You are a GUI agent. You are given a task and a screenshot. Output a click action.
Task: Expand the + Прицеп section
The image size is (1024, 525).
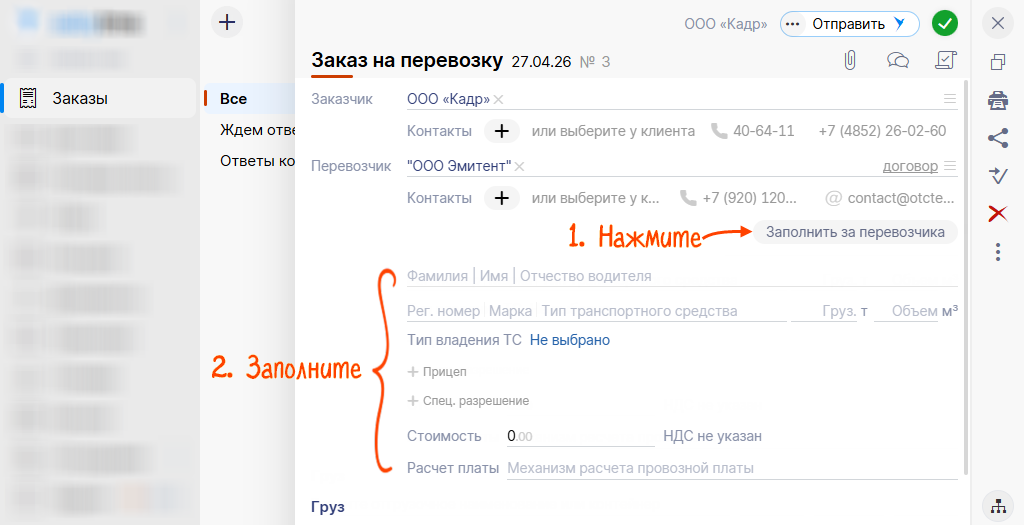tap(437, 372)
